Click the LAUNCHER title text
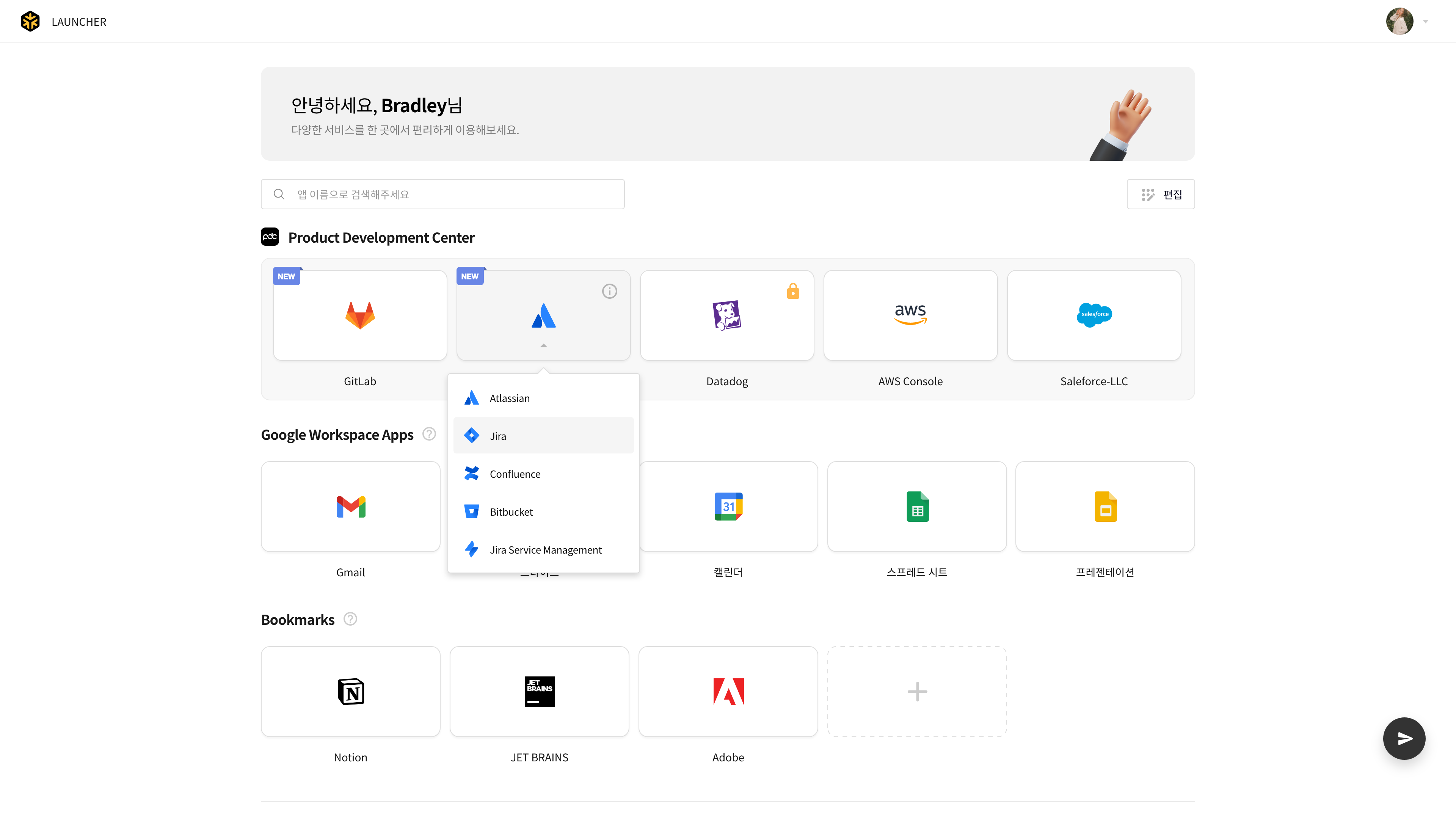Viewport: 1456px width, 819px height. tap(78, 22)
